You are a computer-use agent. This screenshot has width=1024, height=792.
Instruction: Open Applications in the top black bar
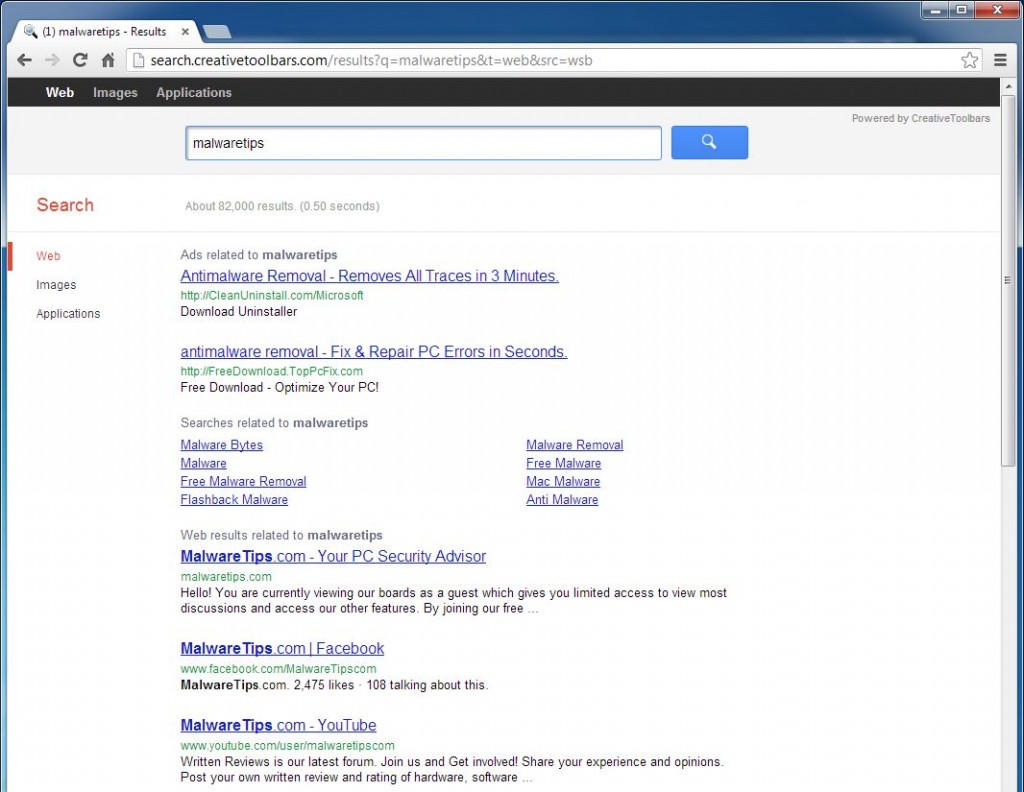[194, 93]
